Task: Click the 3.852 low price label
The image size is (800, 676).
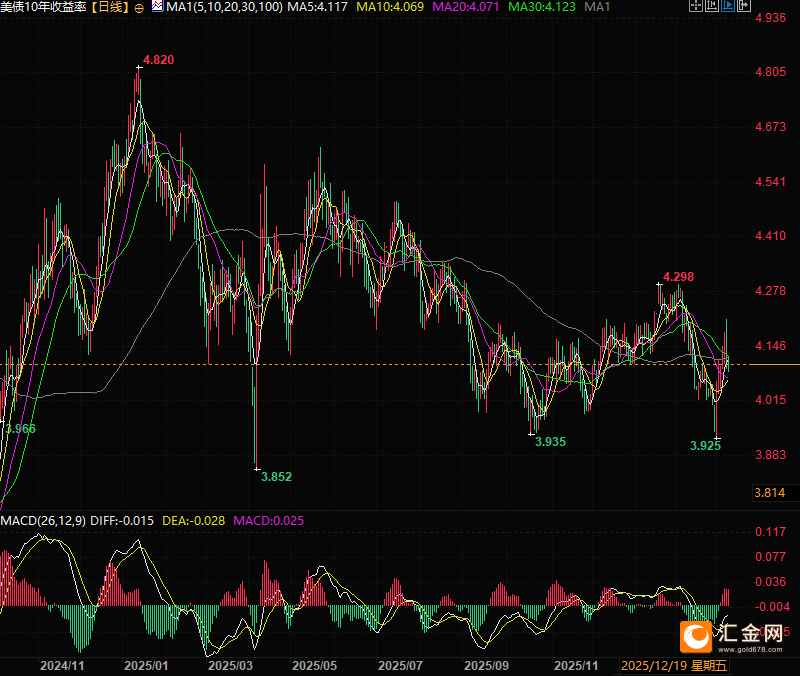Action: click(276, 477)
